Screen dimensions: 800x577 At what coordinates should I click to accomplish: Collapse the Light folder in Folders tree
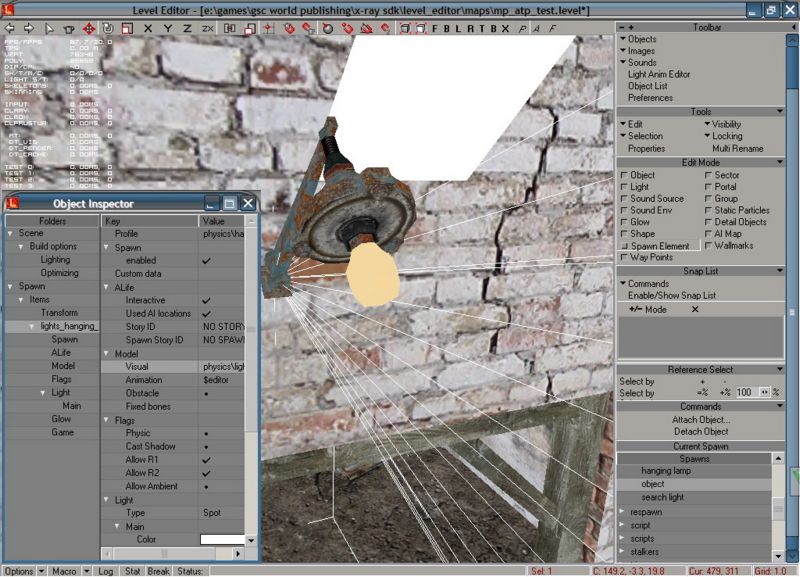tap(43, 393)
